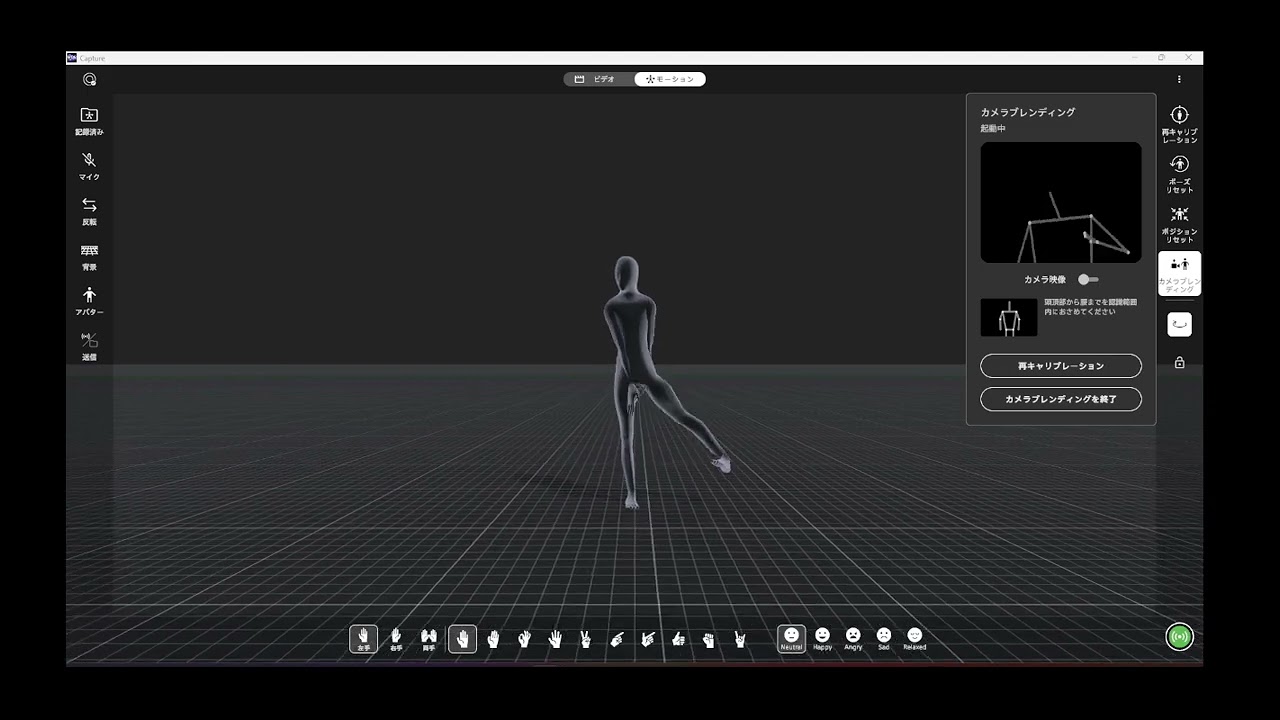Toggle the カメラブレンディング sidebar icon

(1179, 273)
